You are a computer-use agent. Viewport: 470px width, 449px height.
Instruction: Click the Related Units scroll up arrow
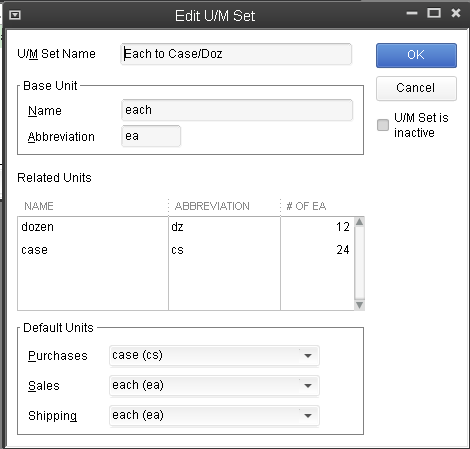point(359,222)
